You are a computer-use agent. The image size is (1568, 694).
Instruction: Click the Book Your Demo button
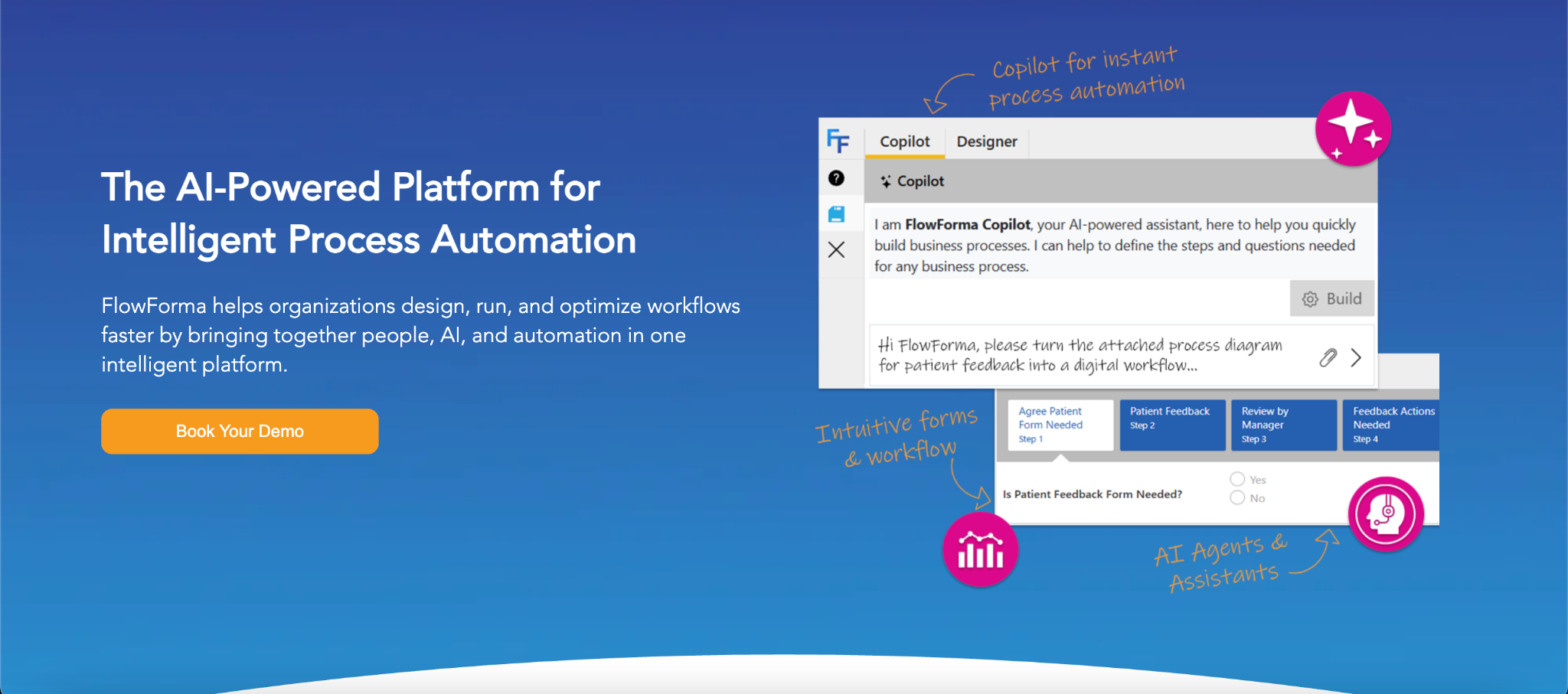(240, 432)
